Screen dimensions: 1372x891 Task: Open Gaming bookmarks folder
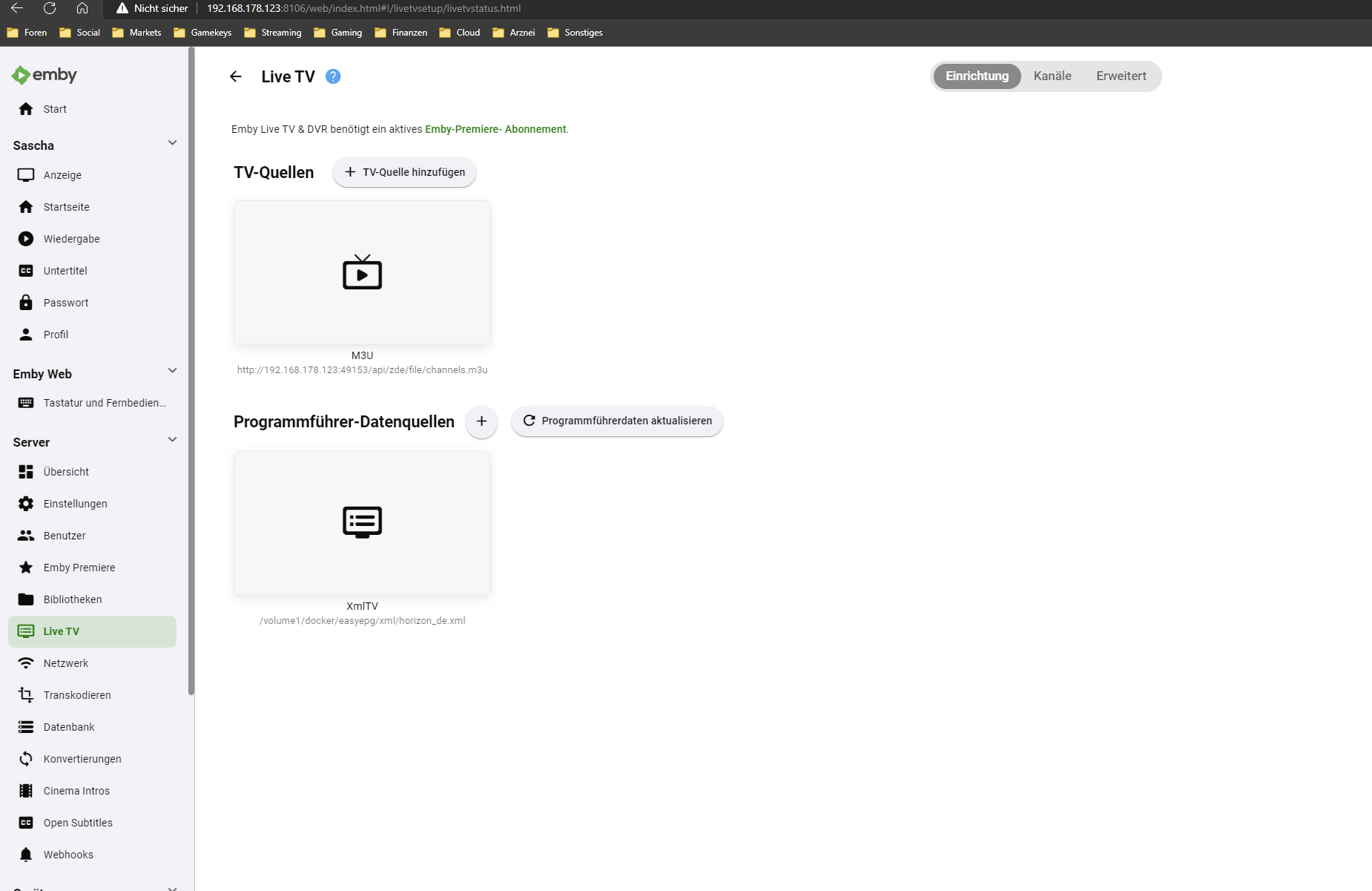[x=338, y=33]
